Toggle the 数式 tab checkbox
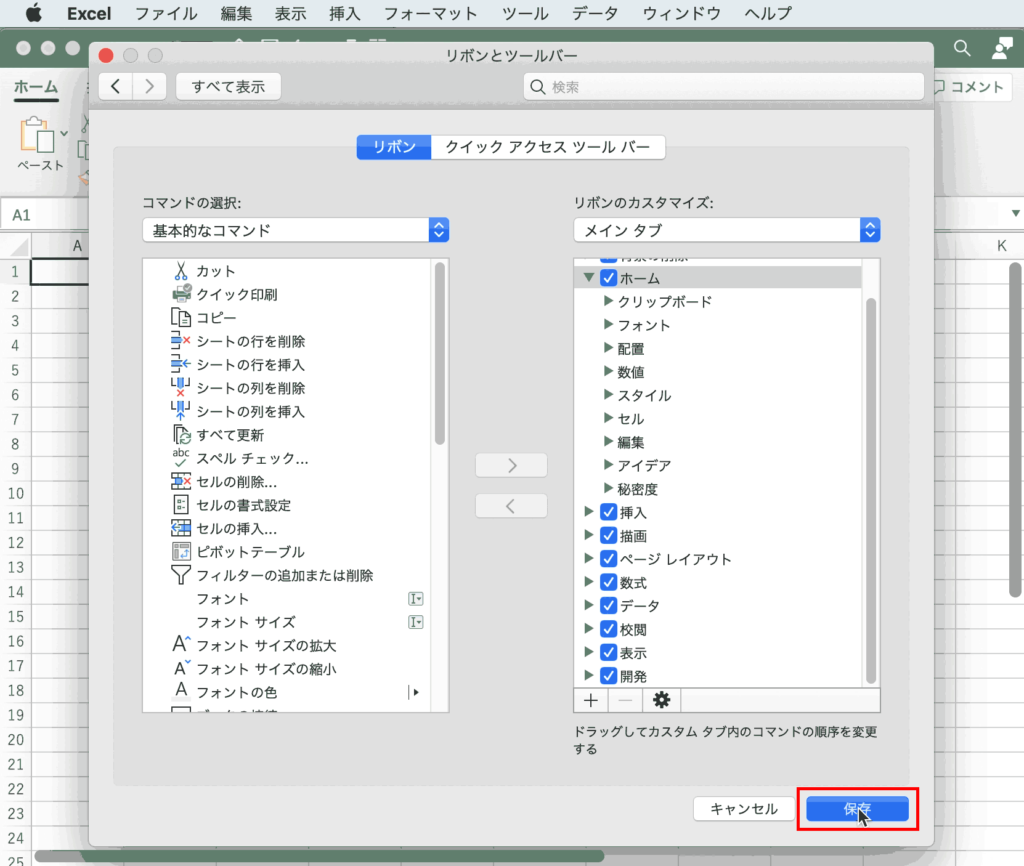 (x=609, y=583)
